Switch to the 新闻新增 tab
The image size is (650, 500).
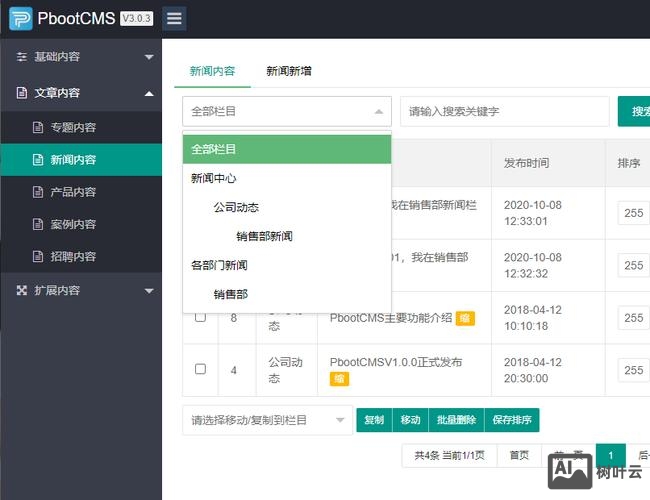[x=289, y=71]
